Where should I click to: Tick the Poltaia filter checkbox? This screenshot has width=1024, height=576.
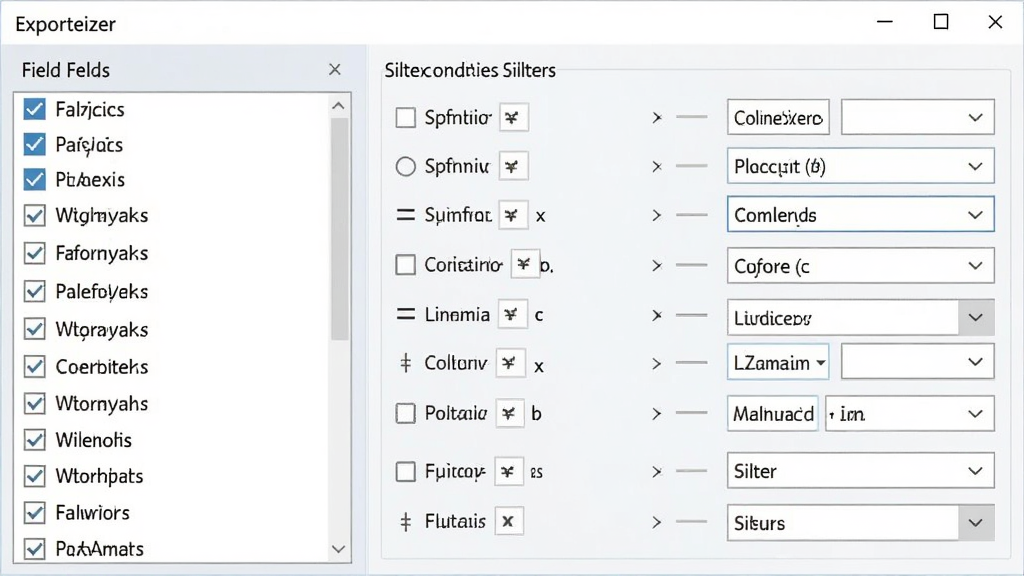click(x=406, y=413)
